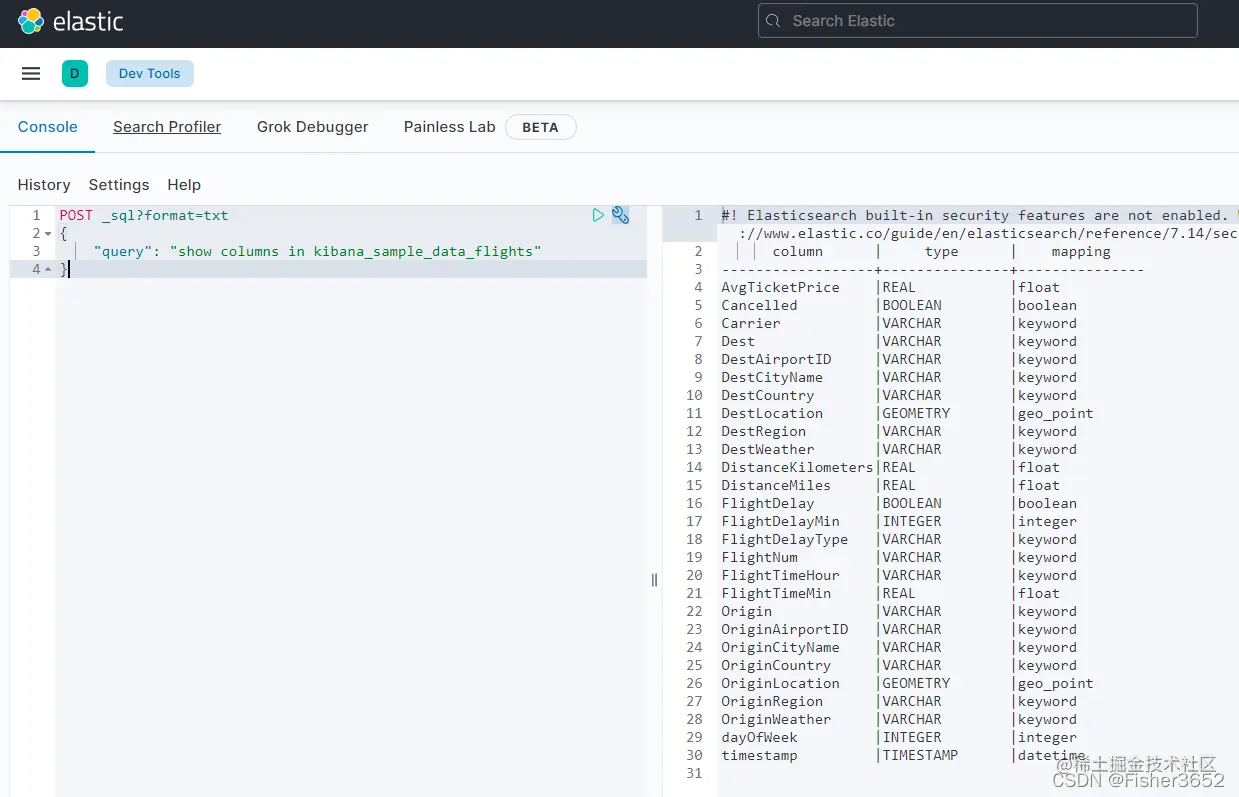This screenshot has width=1239, height=797.
Task: Click the OriginWeather row
Action: point(899,719)
